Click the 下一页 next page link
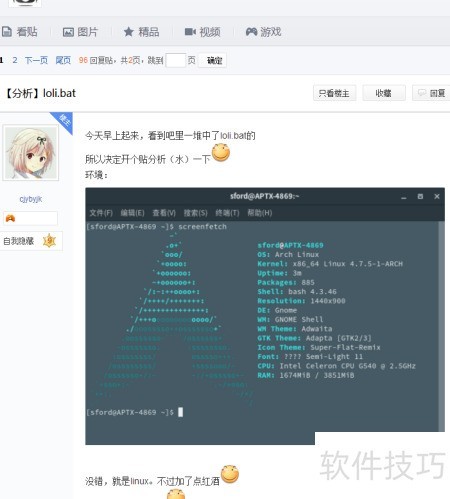 coord(36,60)
